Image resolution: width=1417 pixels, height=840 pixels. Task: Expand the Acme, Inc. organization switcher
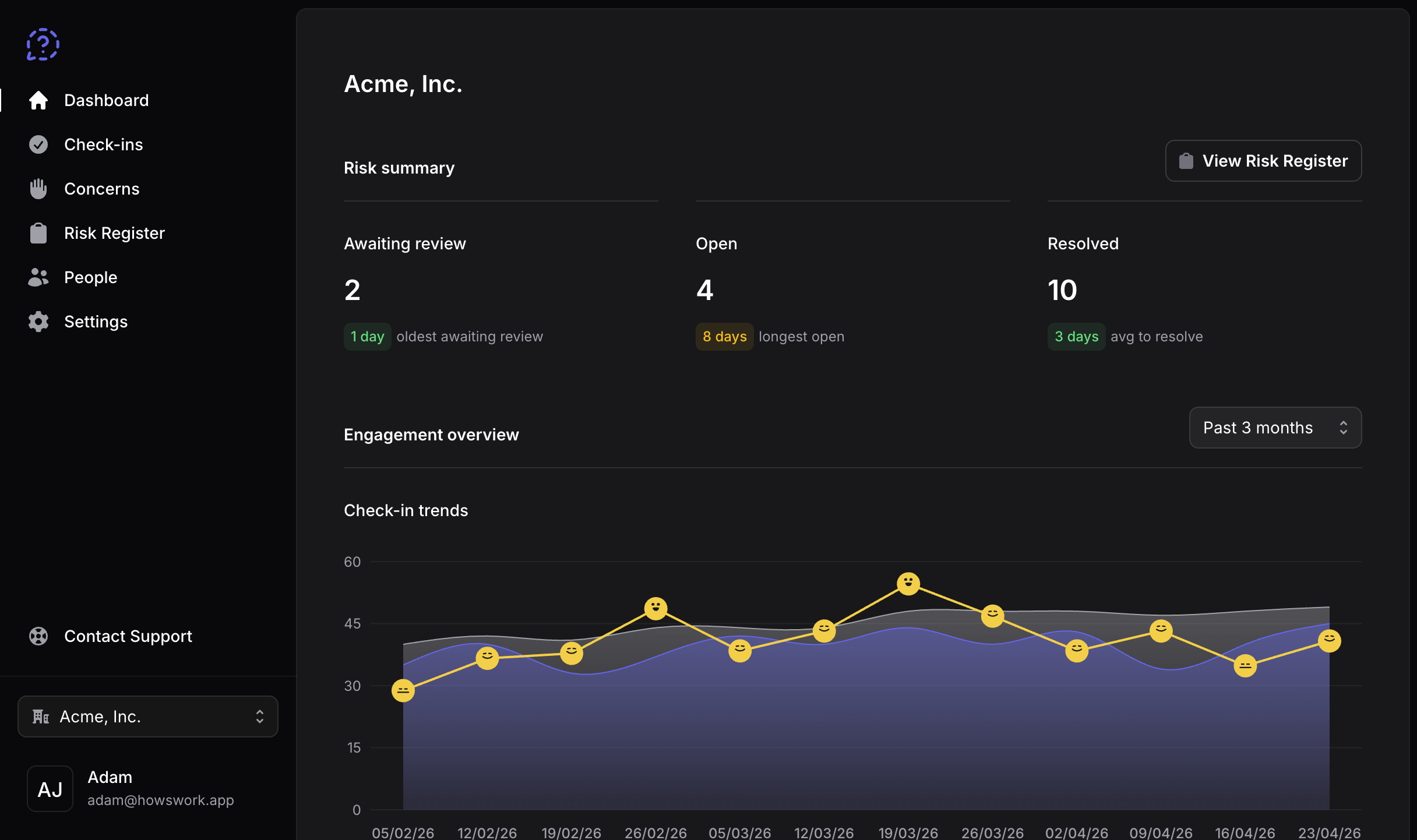point(147,717)
